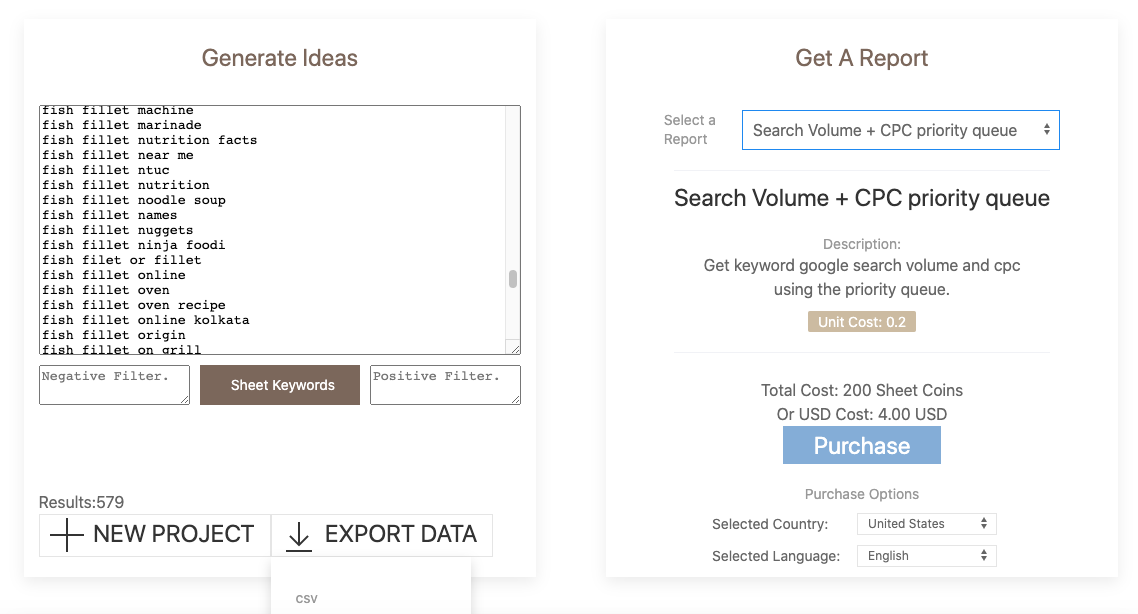Open the Selected Language dropdown

click(x=926, y=556)
